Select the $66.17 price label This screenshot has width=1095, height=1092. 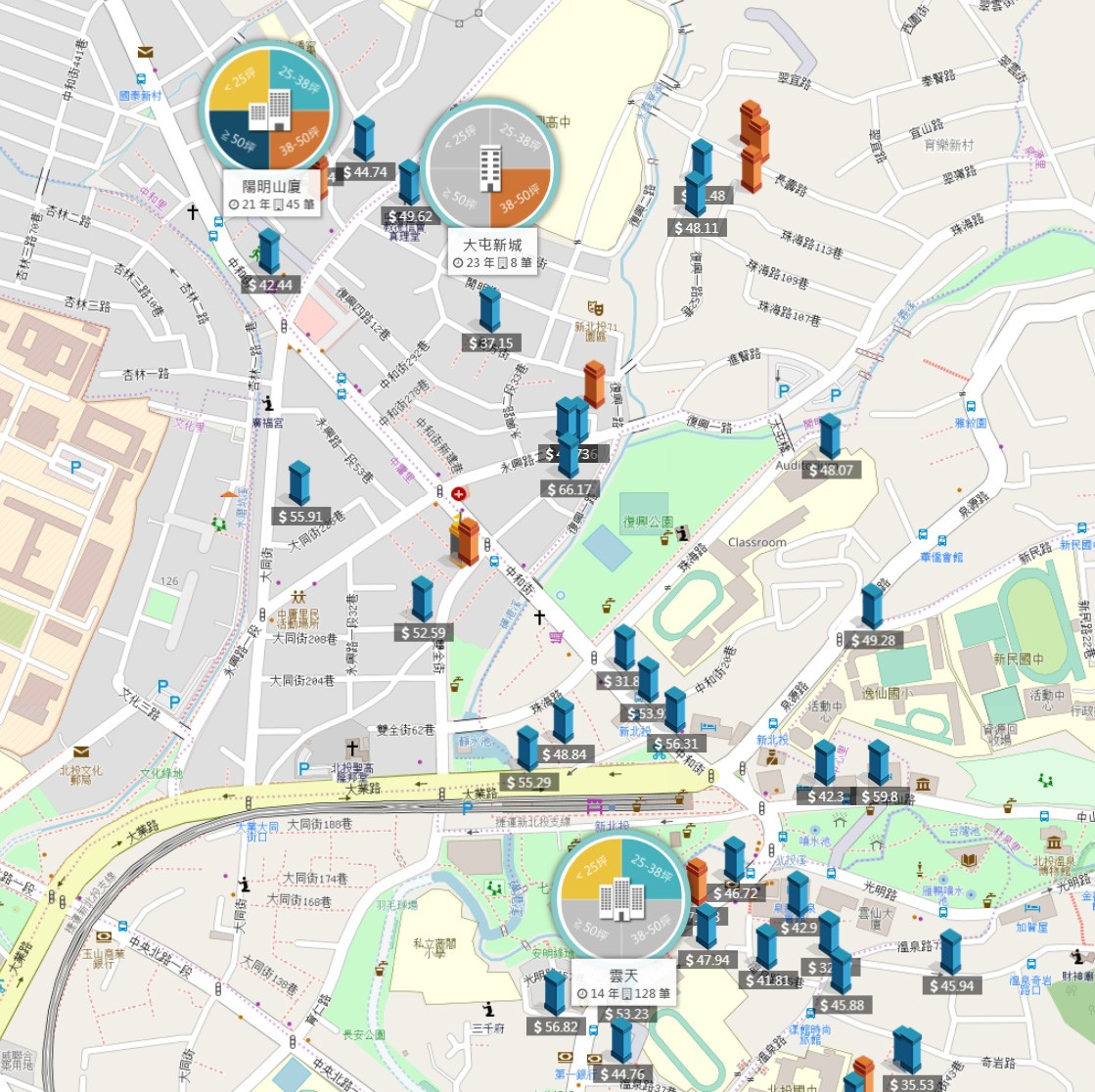click(x=570, y=489)
